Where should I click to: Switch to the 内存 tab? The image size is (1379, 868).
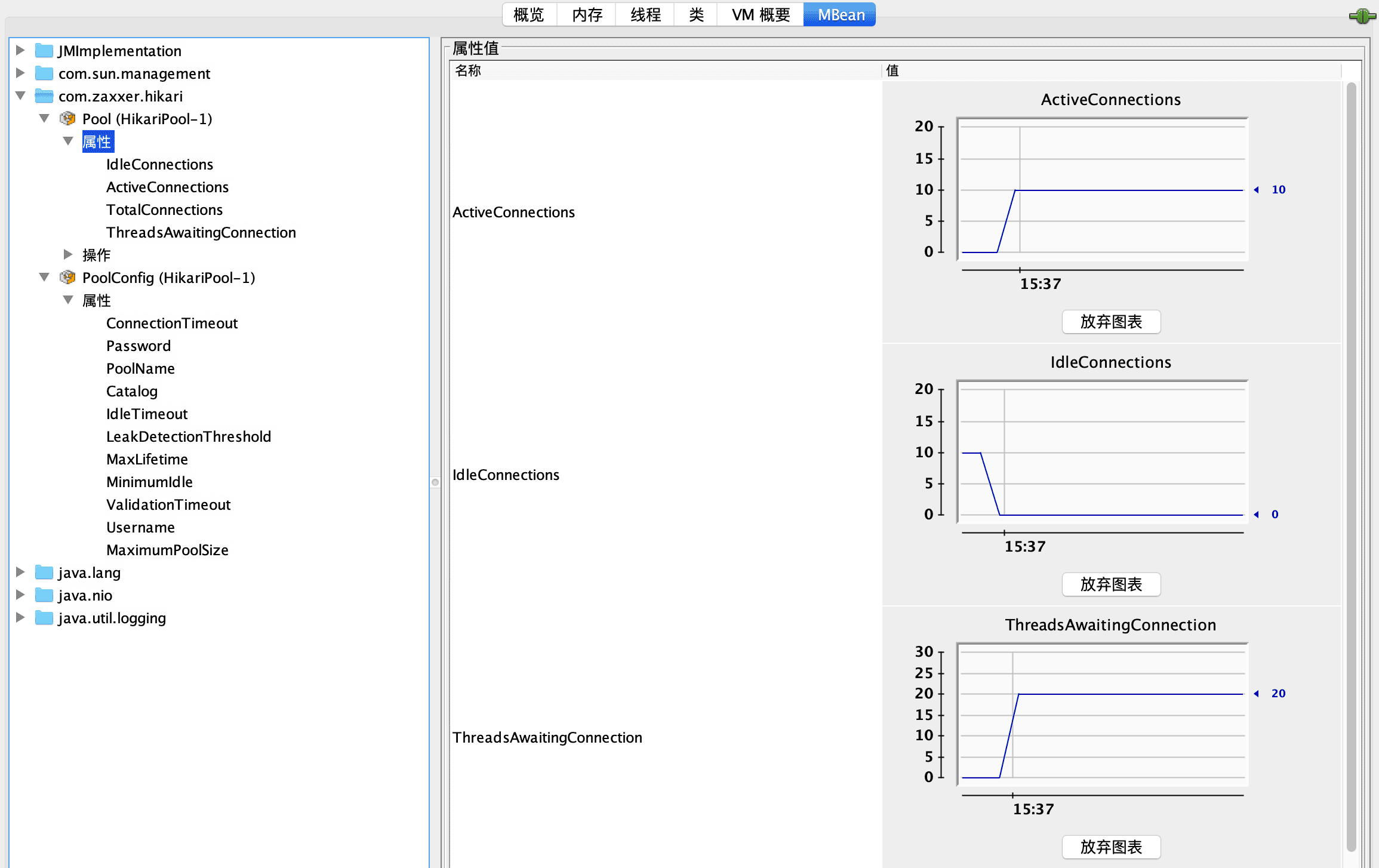(587, 15)
